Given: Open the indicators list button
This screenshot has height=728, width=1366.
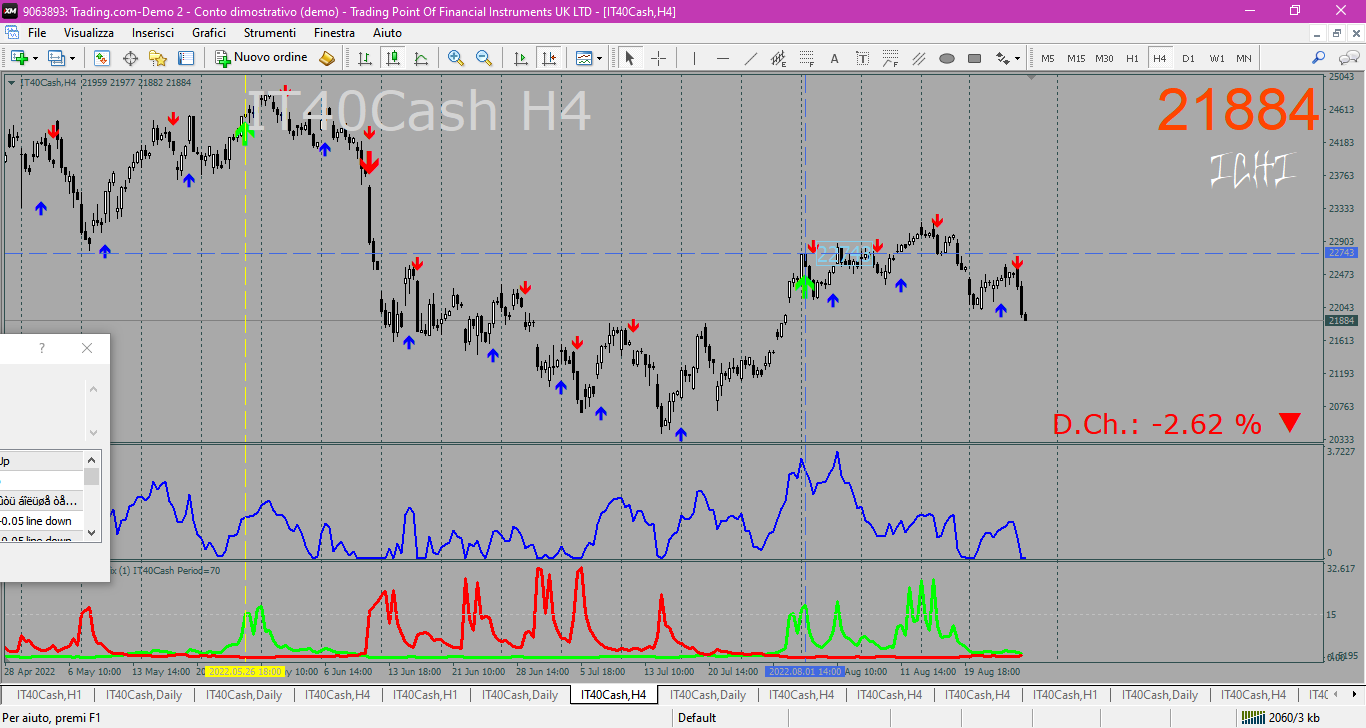Looking at the screenshot, I should pyautogui.click(x=584, y=58).
